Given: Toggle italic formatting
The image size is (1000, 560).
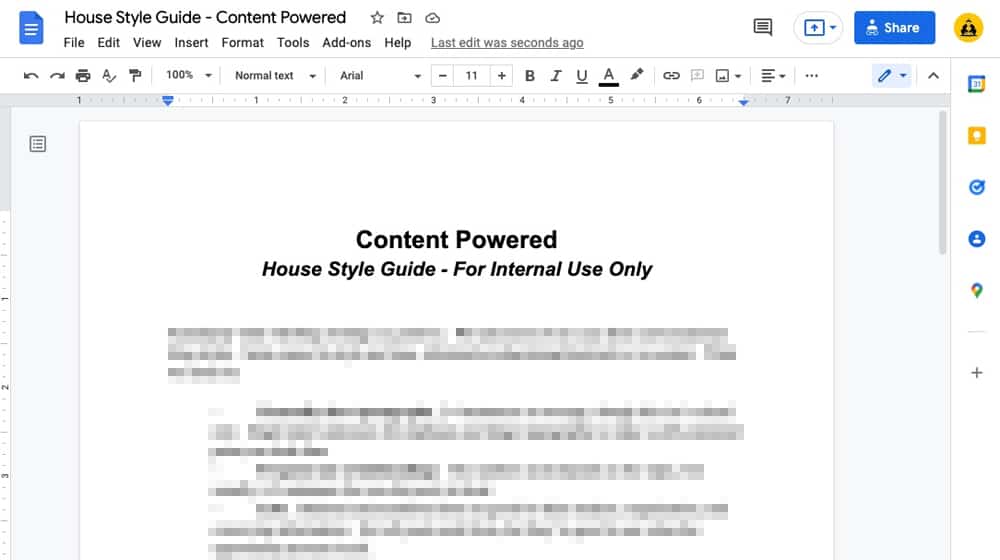Looking at the screenshot, I should click(x=555, y=76).
